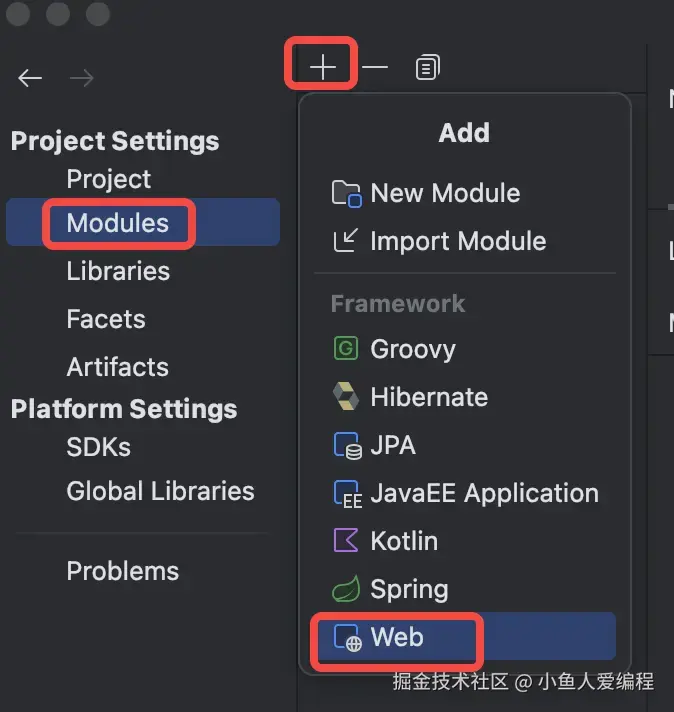
Task: Click the Spring leaf icon
Action: coord(345,589)
